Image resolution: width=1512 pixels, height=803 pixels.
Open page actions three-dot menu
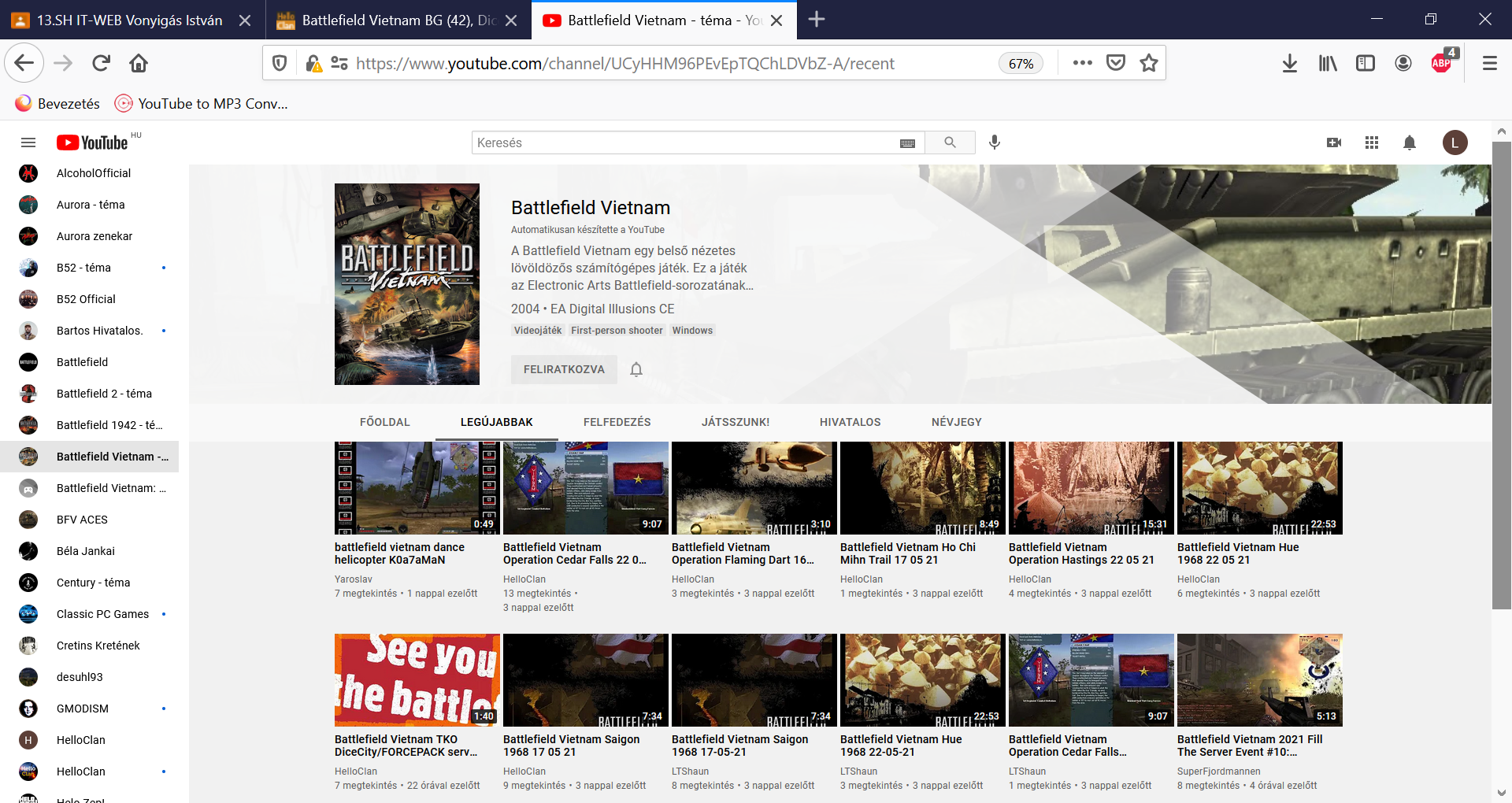1082,63
